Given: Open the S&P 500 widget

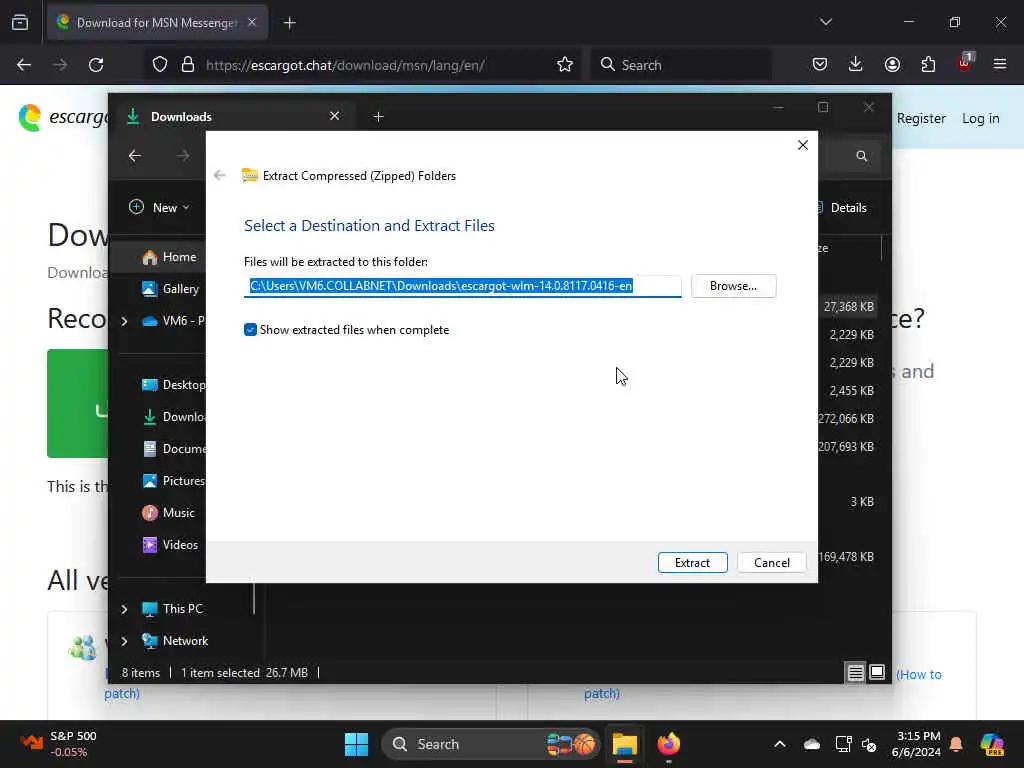Looking at the screenshot, I should tap(58, 744).
